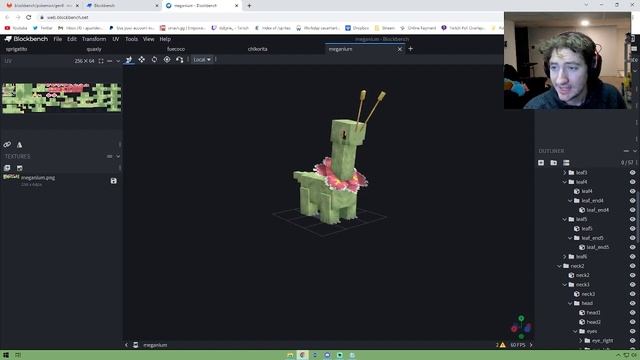Click the Youtube bookmark
The width and height of the screenshot is (640, 360).
tap(16, 28)
